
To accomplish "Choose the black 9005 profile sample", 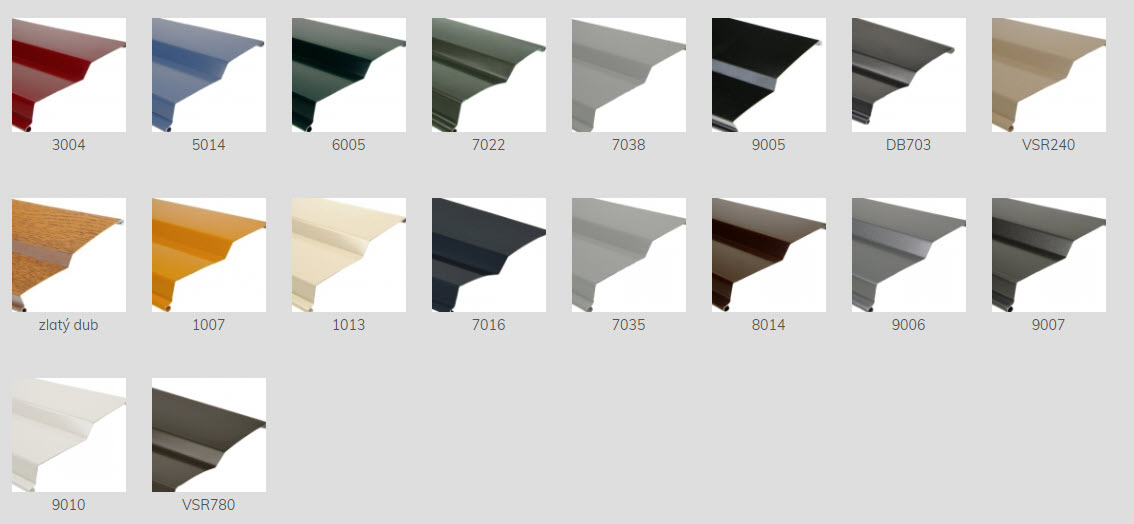I will tap(769, 75).
